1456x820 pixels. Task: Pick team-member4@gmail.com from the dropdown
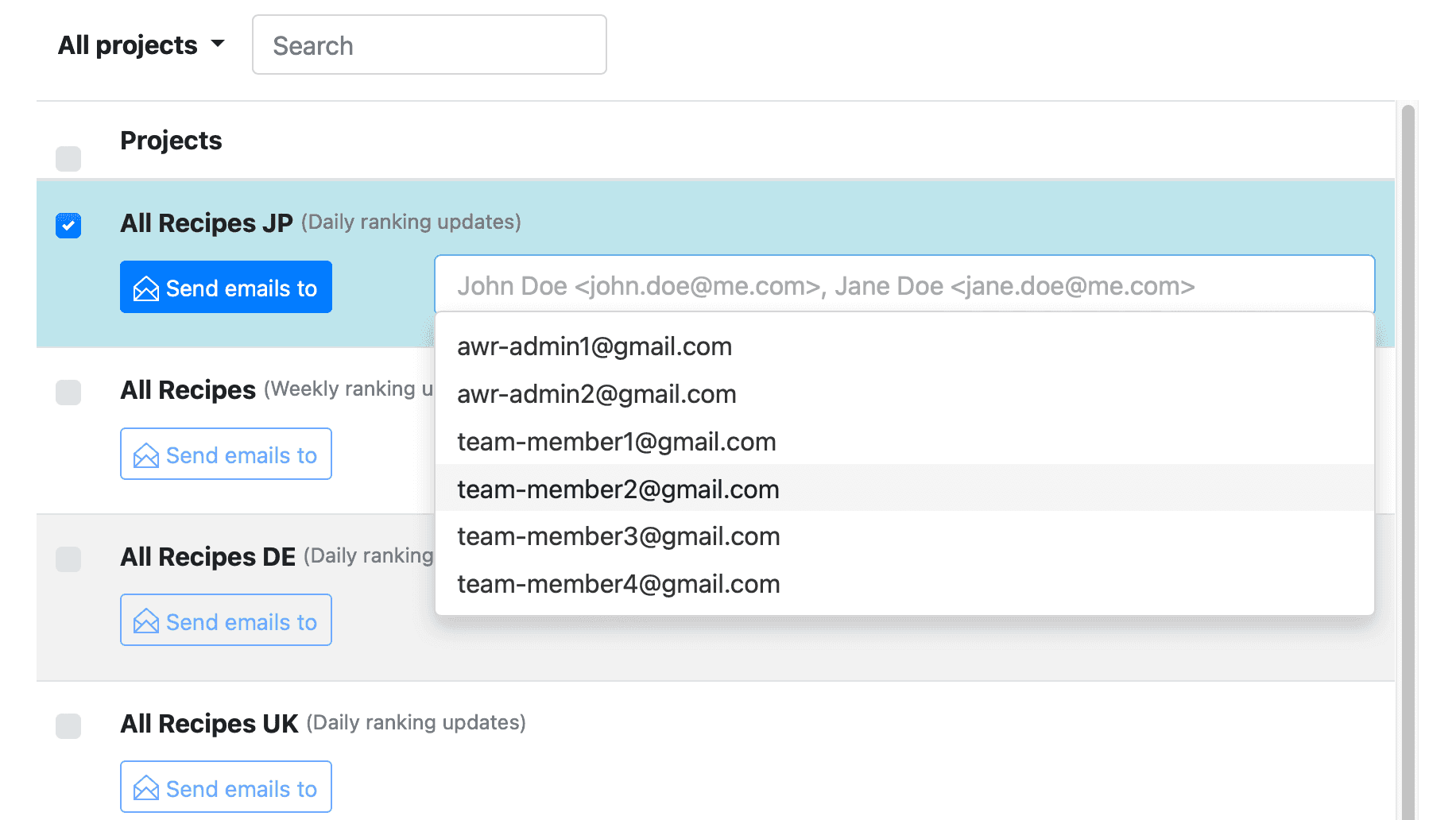coord(904,584)
